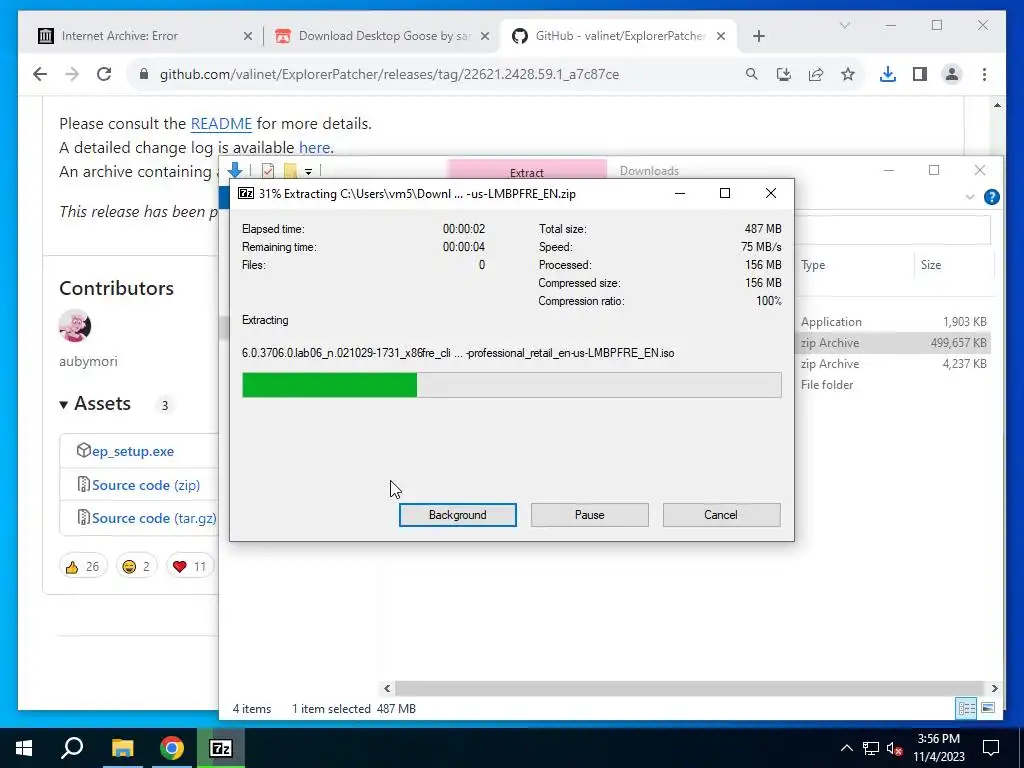Click the heart reaction
The image size is (1024, 768).
click(190, 566)
